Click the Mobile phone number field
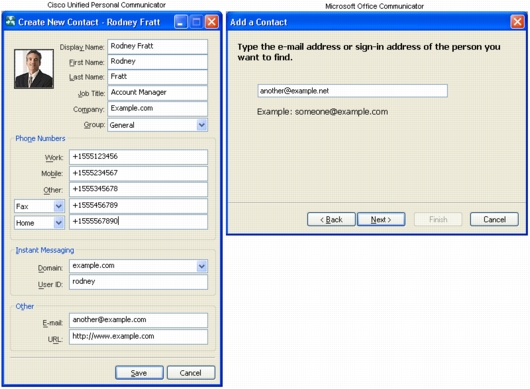 click(x=139, y=173)
